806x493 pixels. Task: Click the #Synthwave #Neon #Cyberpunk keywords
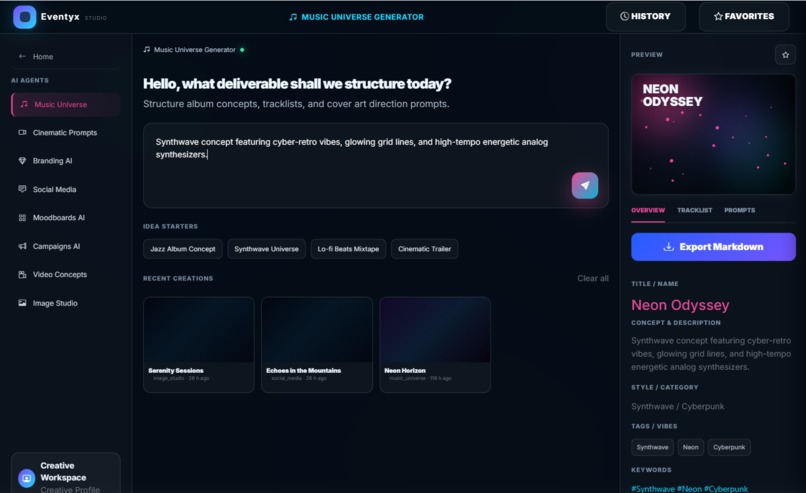689,488
